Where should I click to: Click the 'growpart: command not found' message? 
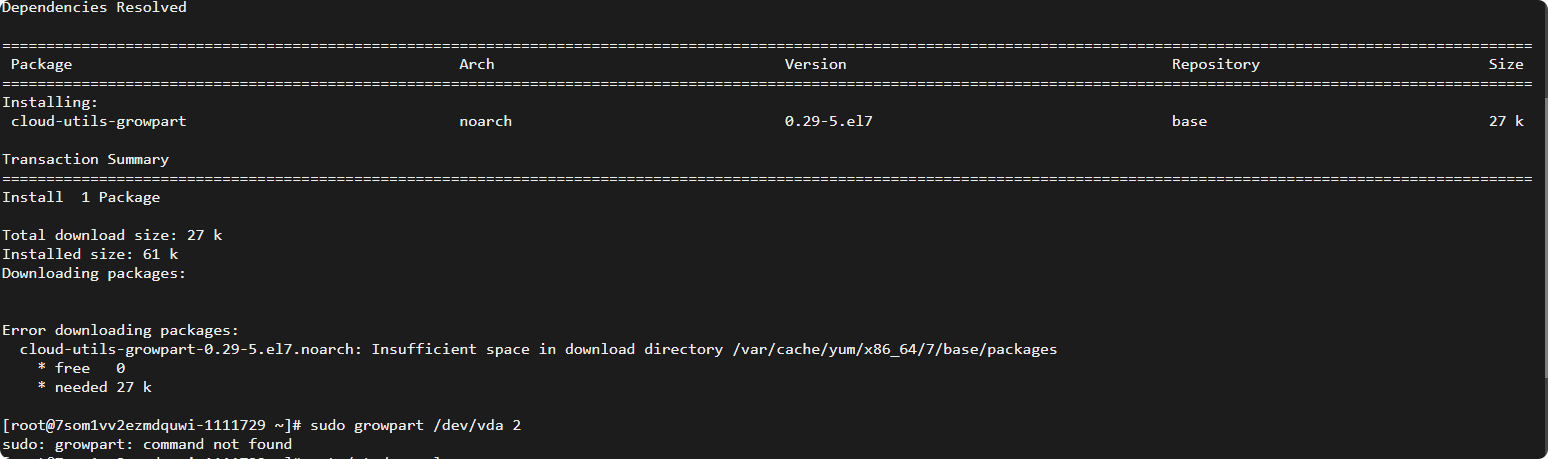coord(174,444)
